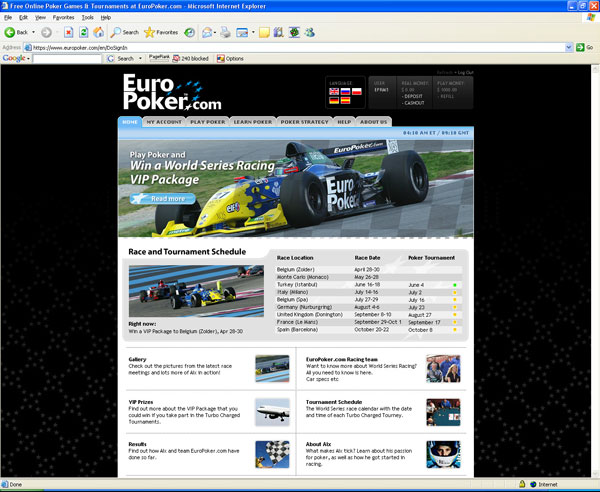Click the Log Out link
Viewport: 600px width, 492px height.
465,72
